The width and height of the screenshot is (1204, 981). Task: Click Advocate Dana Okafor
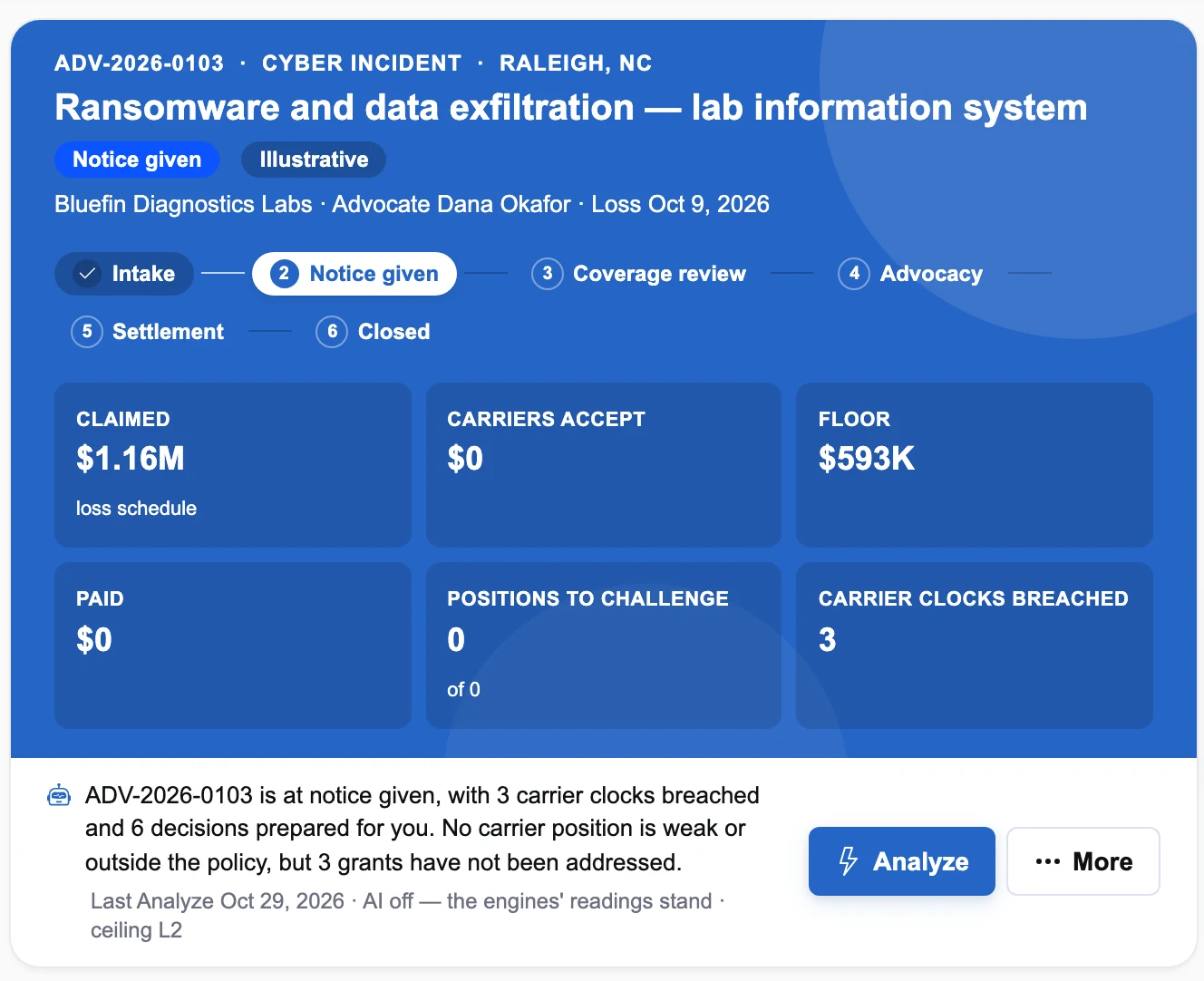click(451, 204)
